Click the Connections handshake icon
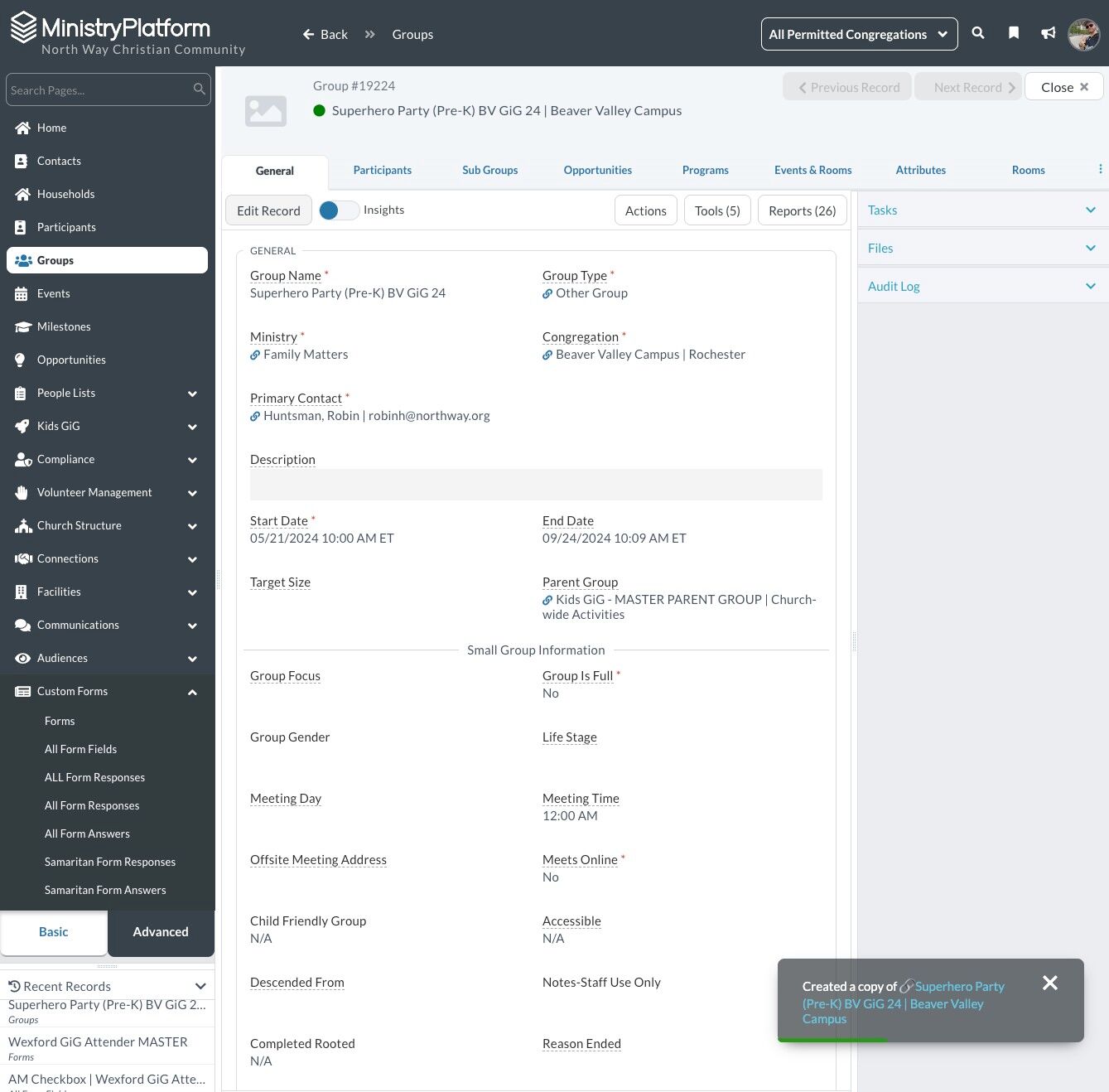Image resolution: width=1109 pixels, height=1092 pixels. click(23, 558)
